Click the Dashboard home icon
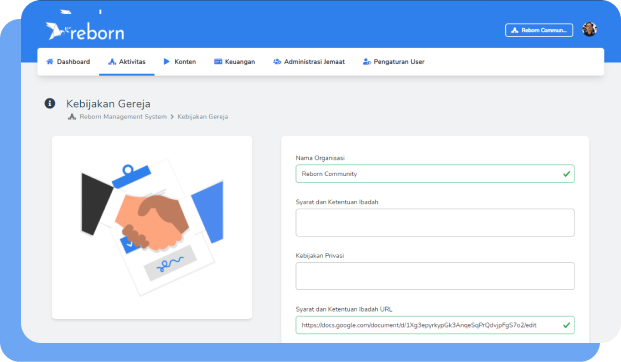Image resolution: width=621 pixels, height=362 pixels. (x=50, y=62)
